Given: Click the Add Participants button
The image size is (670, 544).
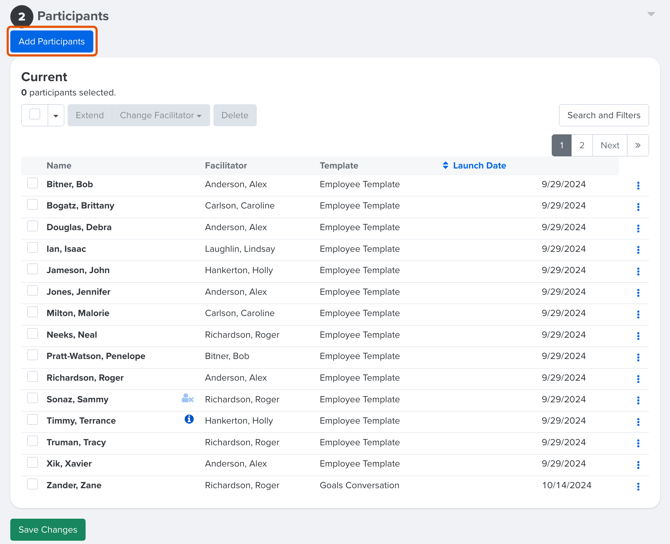Looking at the screenshot, I should tap(52, 41).
